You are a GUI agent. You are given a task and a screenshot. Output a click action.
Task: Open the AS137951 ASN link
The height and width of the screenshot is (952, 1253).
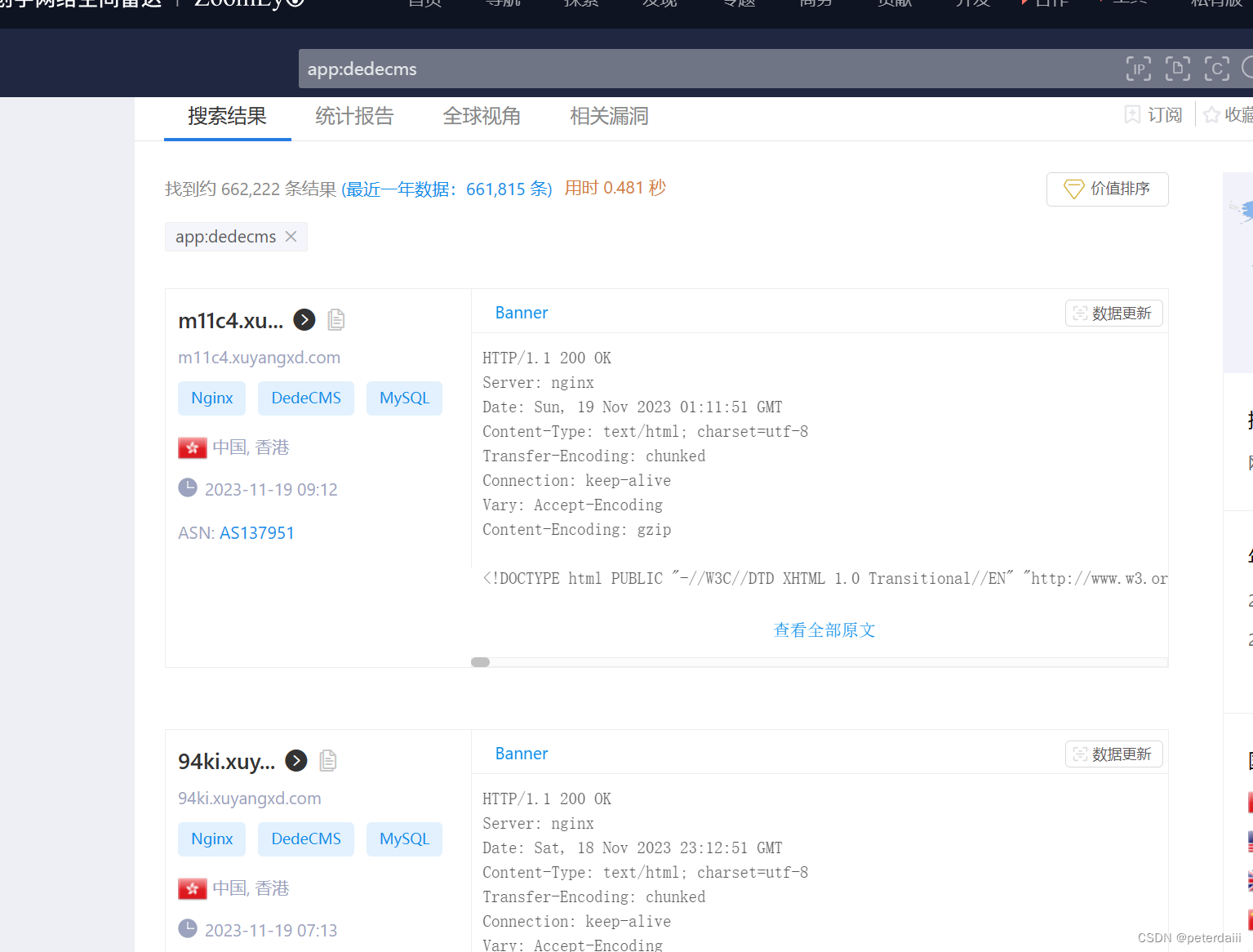click(257, 533)
